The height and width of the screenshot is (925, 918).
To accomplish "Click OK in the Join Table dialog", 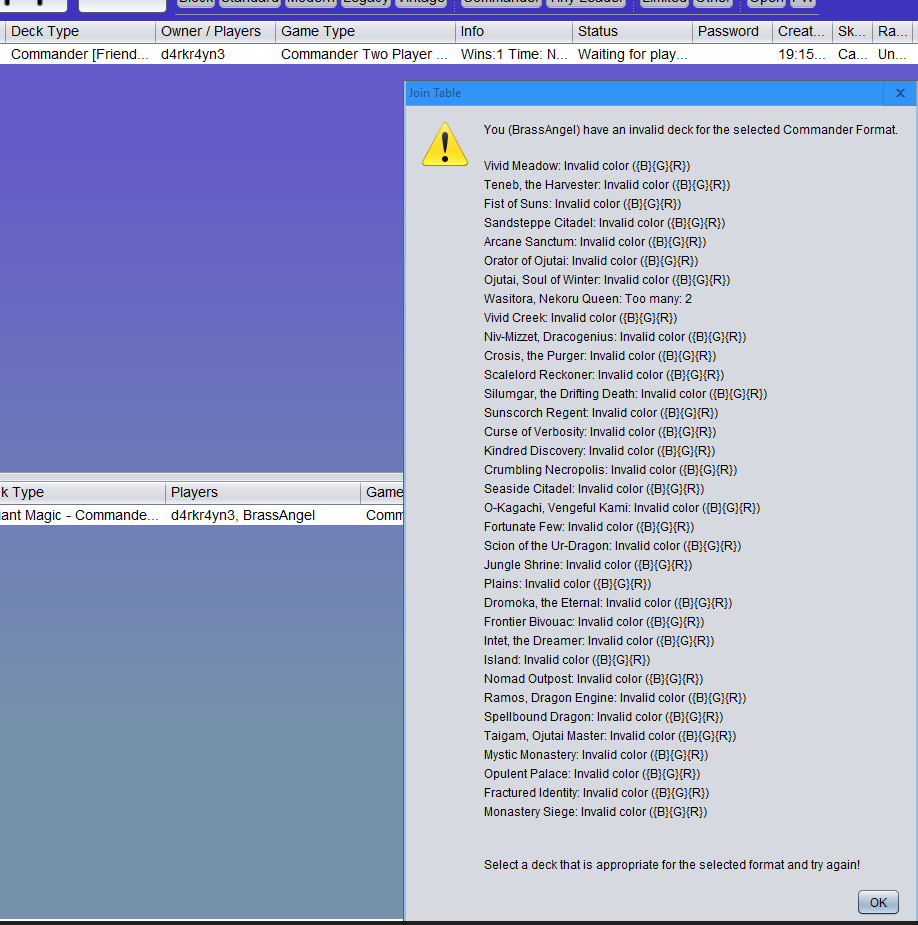I will 877,902.
